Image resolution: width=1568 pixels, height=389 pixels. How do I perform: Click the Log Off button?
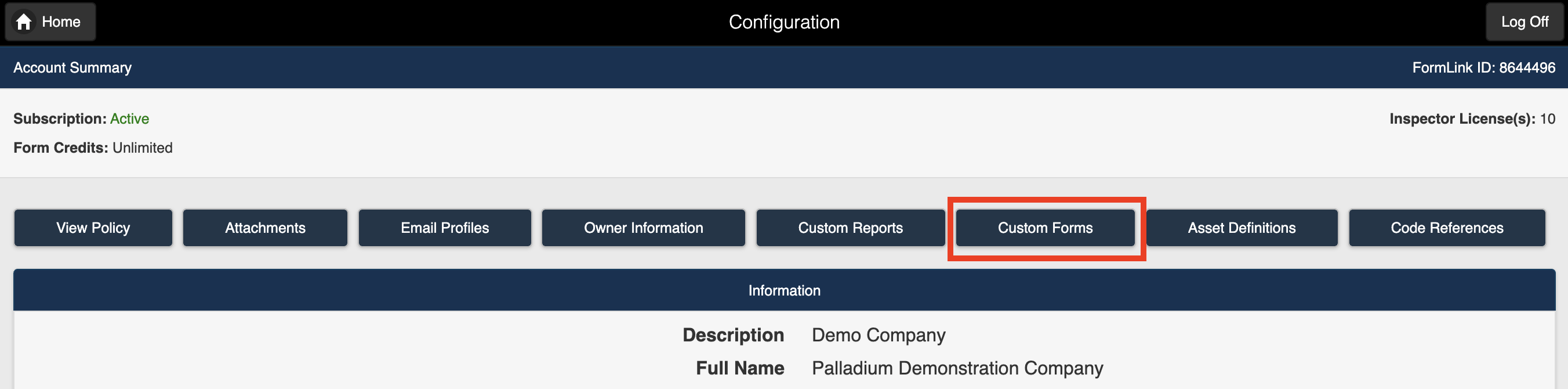coord(1523,22)
